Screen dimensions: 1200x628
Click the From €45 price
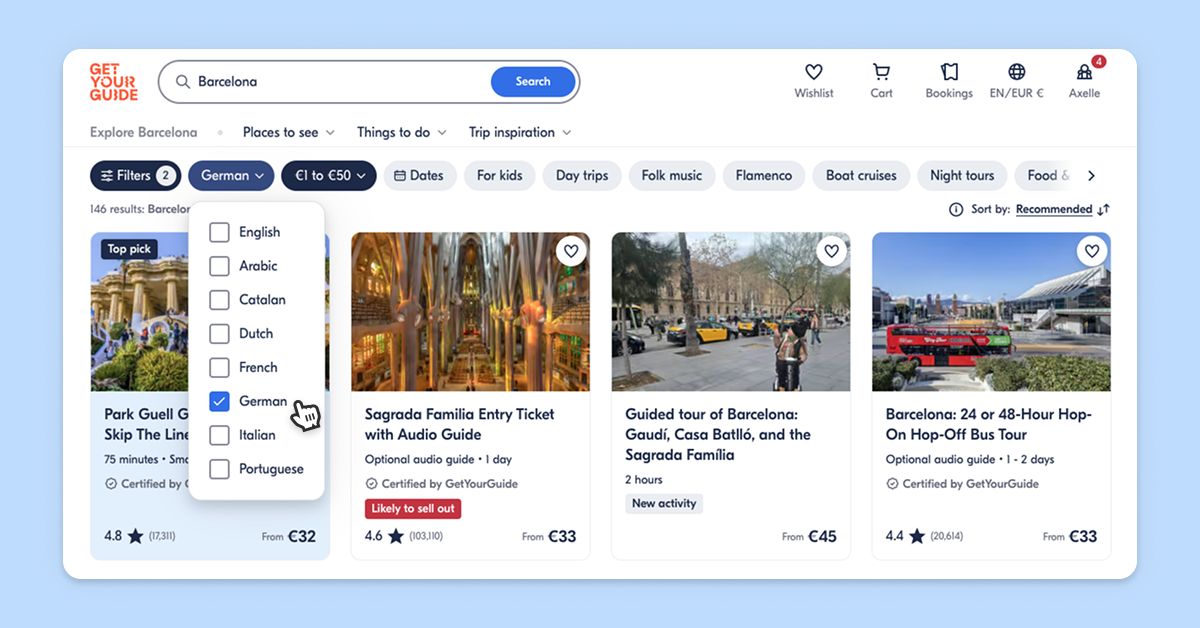point(810,536)
